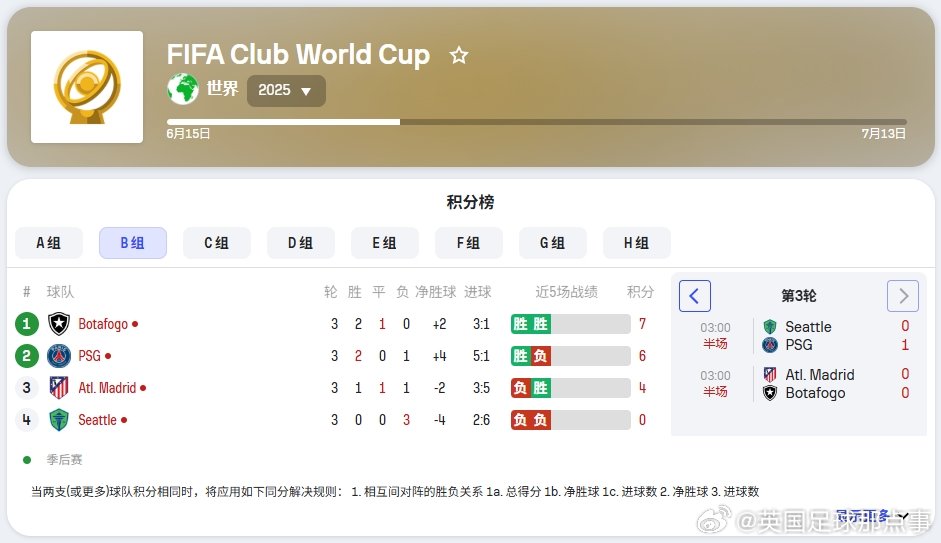
Task: Open the Botafogo team link
Action: pyautogui.click(x=103, y=324)
